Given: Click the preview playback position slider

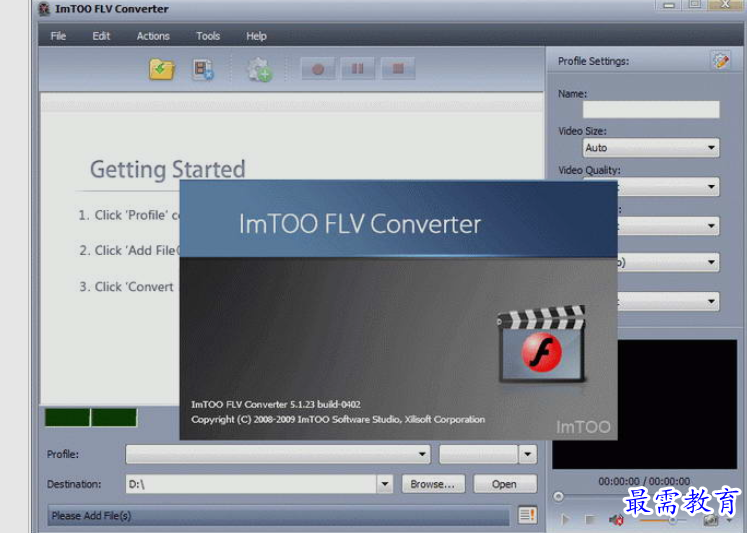Looking at the screenshot, I should tap(558, 497).
